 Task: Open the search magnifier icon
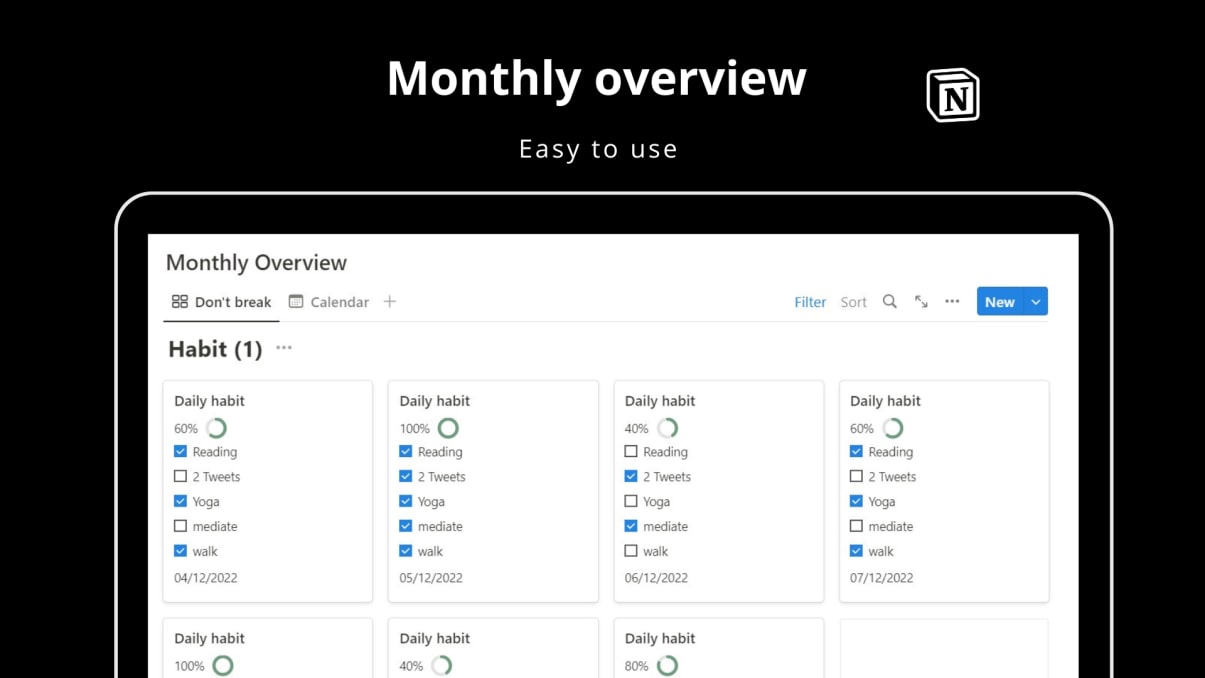coord(889,301)
